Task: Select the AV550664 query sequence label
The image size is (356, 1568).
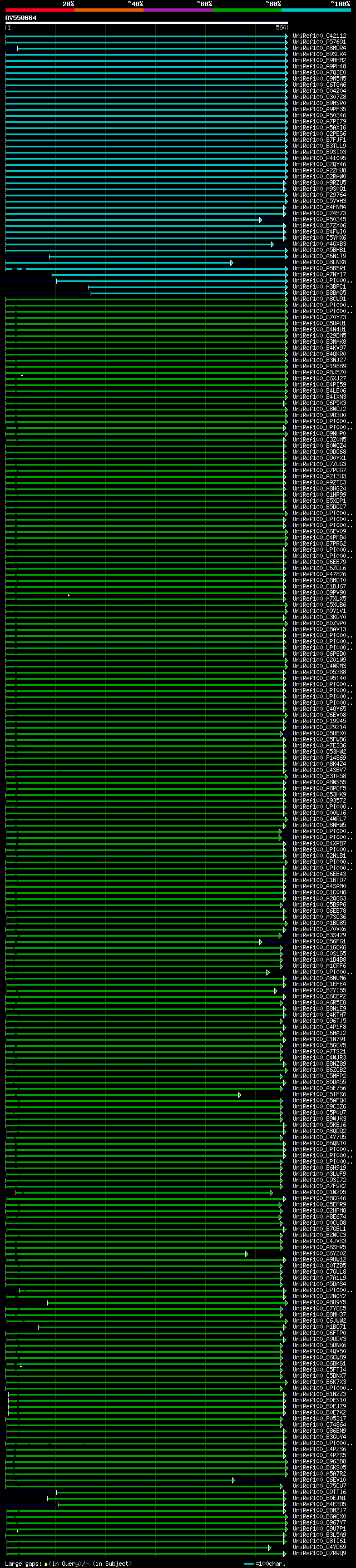Action: [21, 18]
